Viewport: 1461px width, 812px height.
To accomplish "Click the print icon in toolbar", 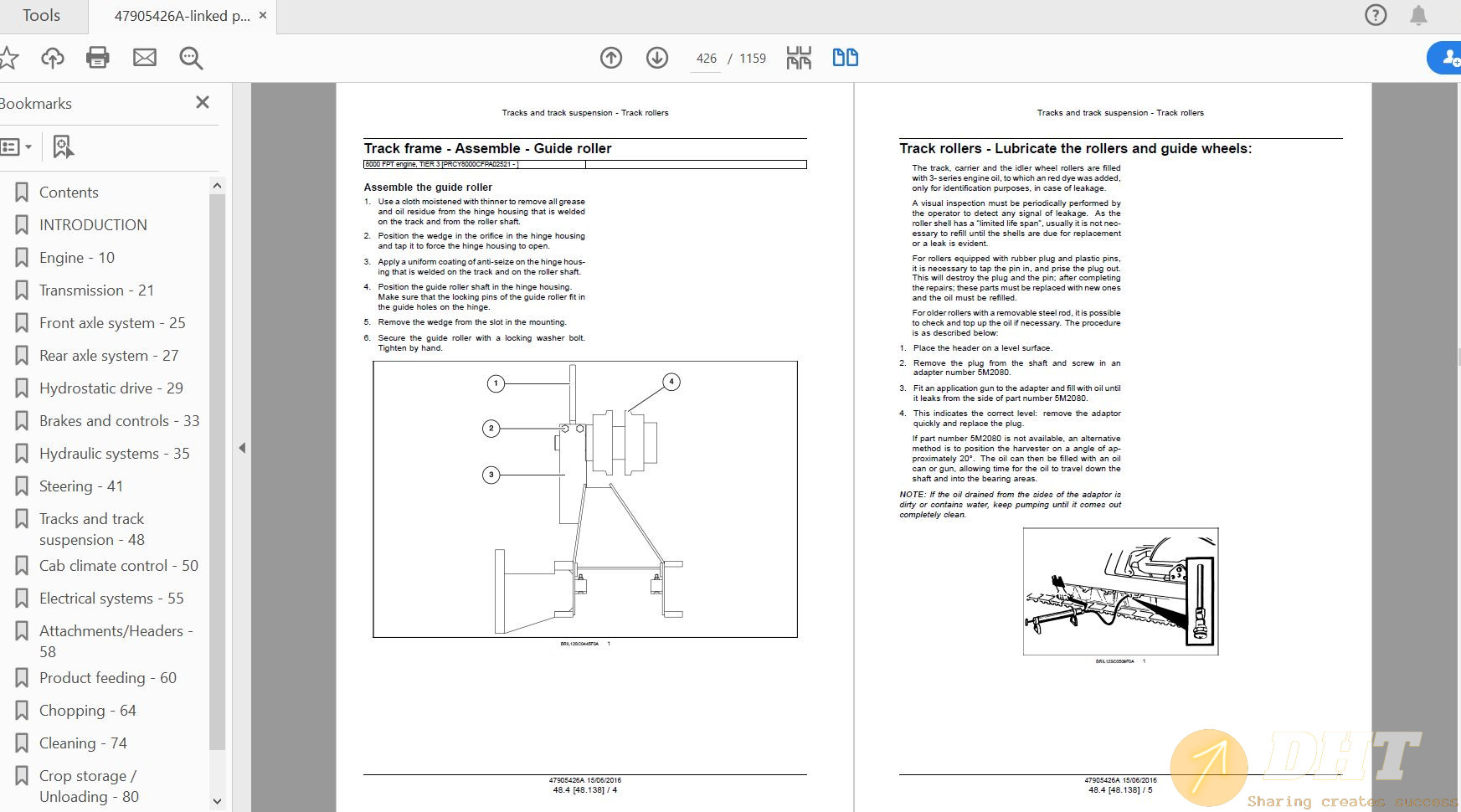I will [x=98, y=58].
